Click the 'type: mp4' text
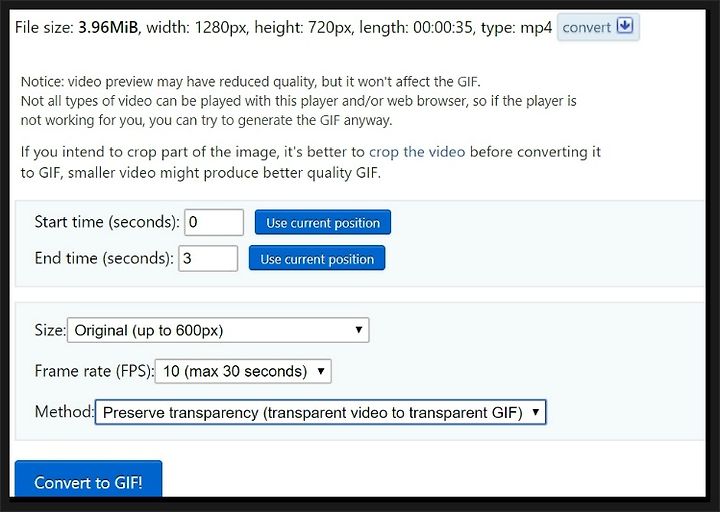720x512 pixels. [516, 28]
